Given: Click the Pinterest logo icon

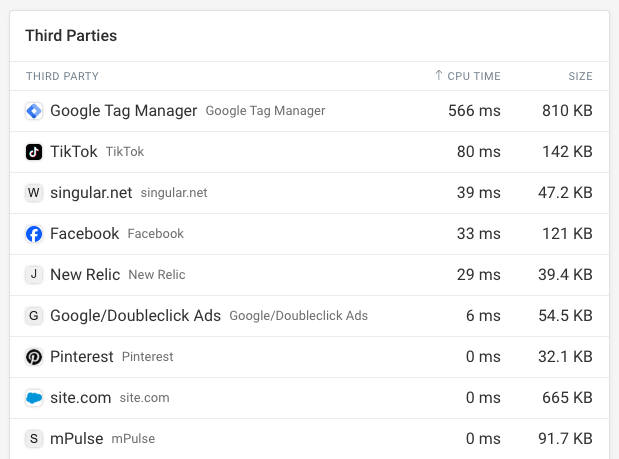Looking at the screenshot, I should coord(34,357).
